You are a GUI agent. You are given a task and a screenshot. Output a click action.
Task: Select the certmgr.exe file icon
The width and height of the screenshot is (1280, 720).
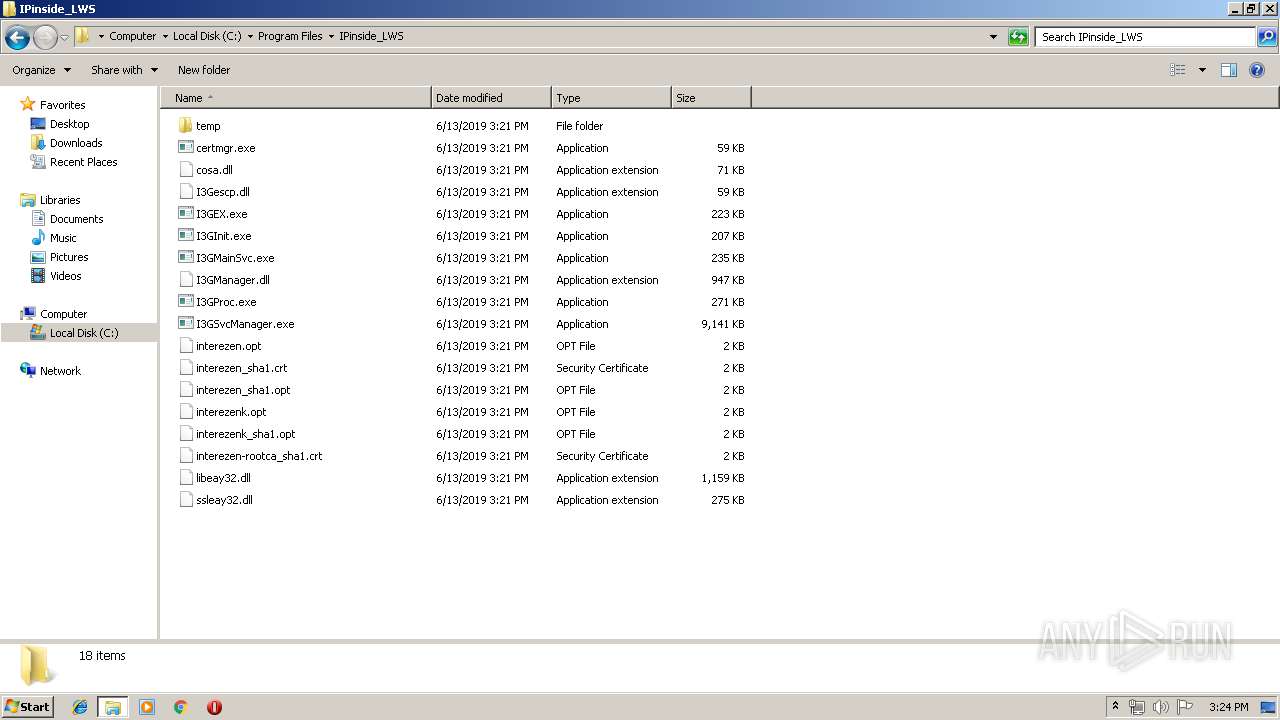click(x=185, y=148)
